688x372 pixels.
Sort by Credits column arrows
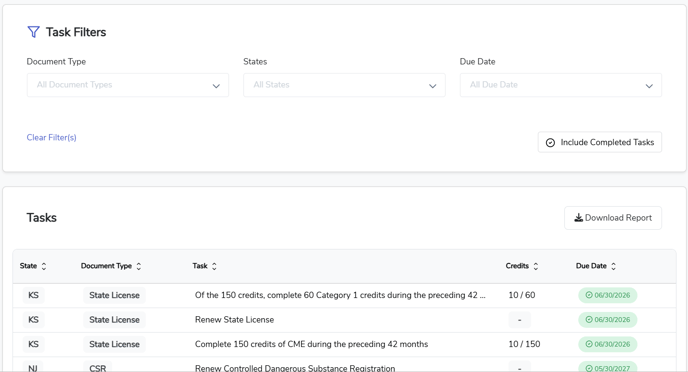(x=536, y=266)
